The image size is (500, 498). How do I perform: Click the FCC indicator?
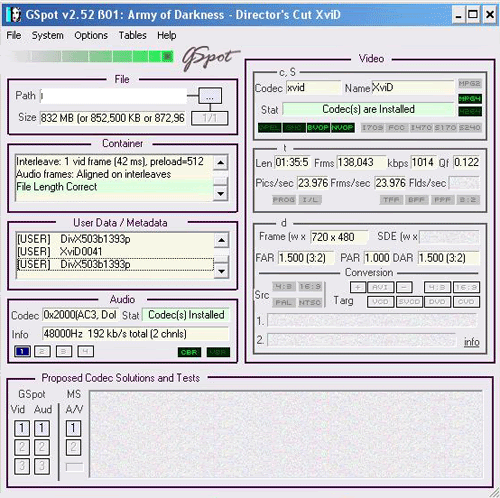[397, 128]
